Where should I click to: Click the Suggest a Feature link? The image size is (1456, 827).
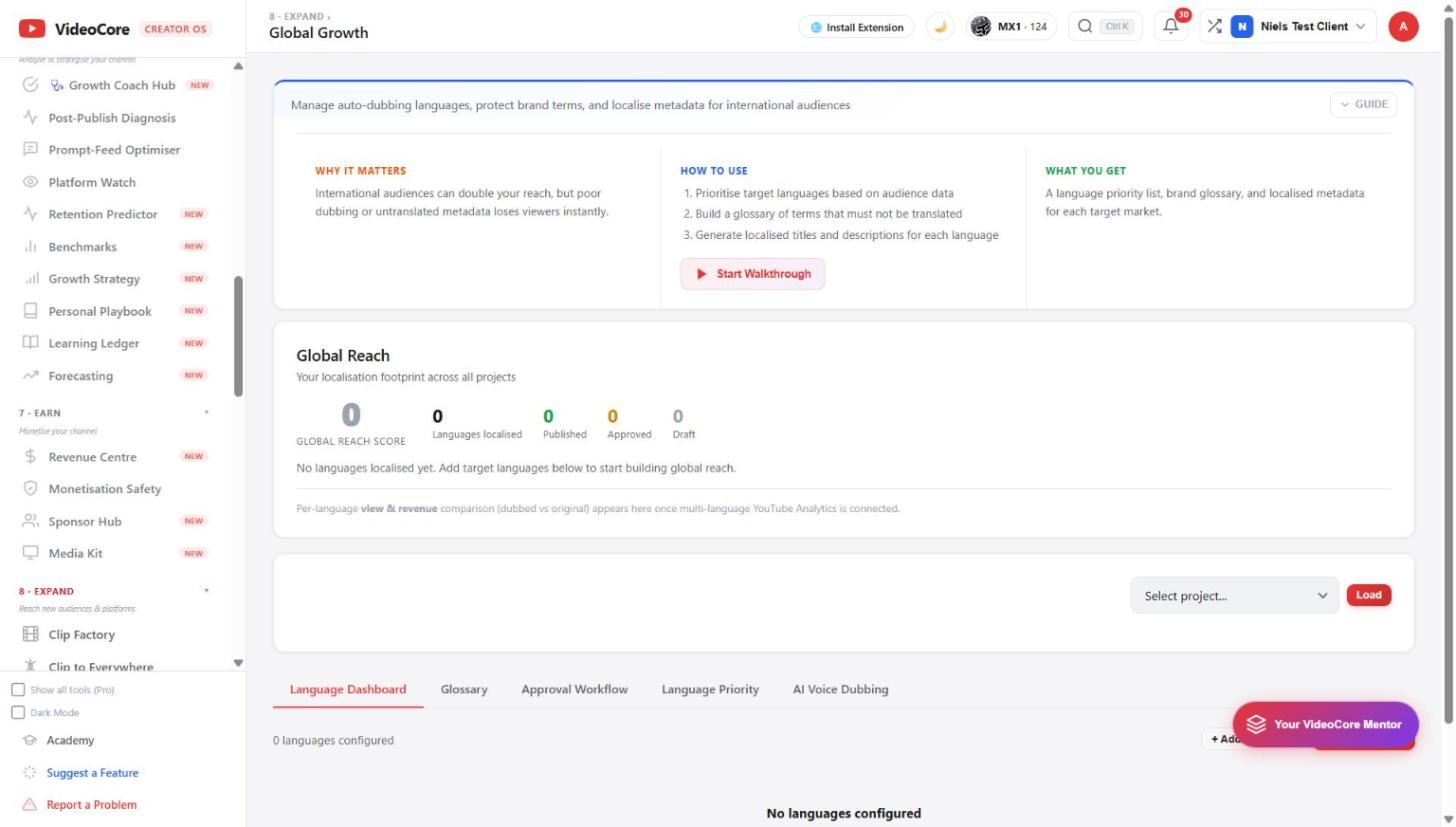tap(92, 773)
